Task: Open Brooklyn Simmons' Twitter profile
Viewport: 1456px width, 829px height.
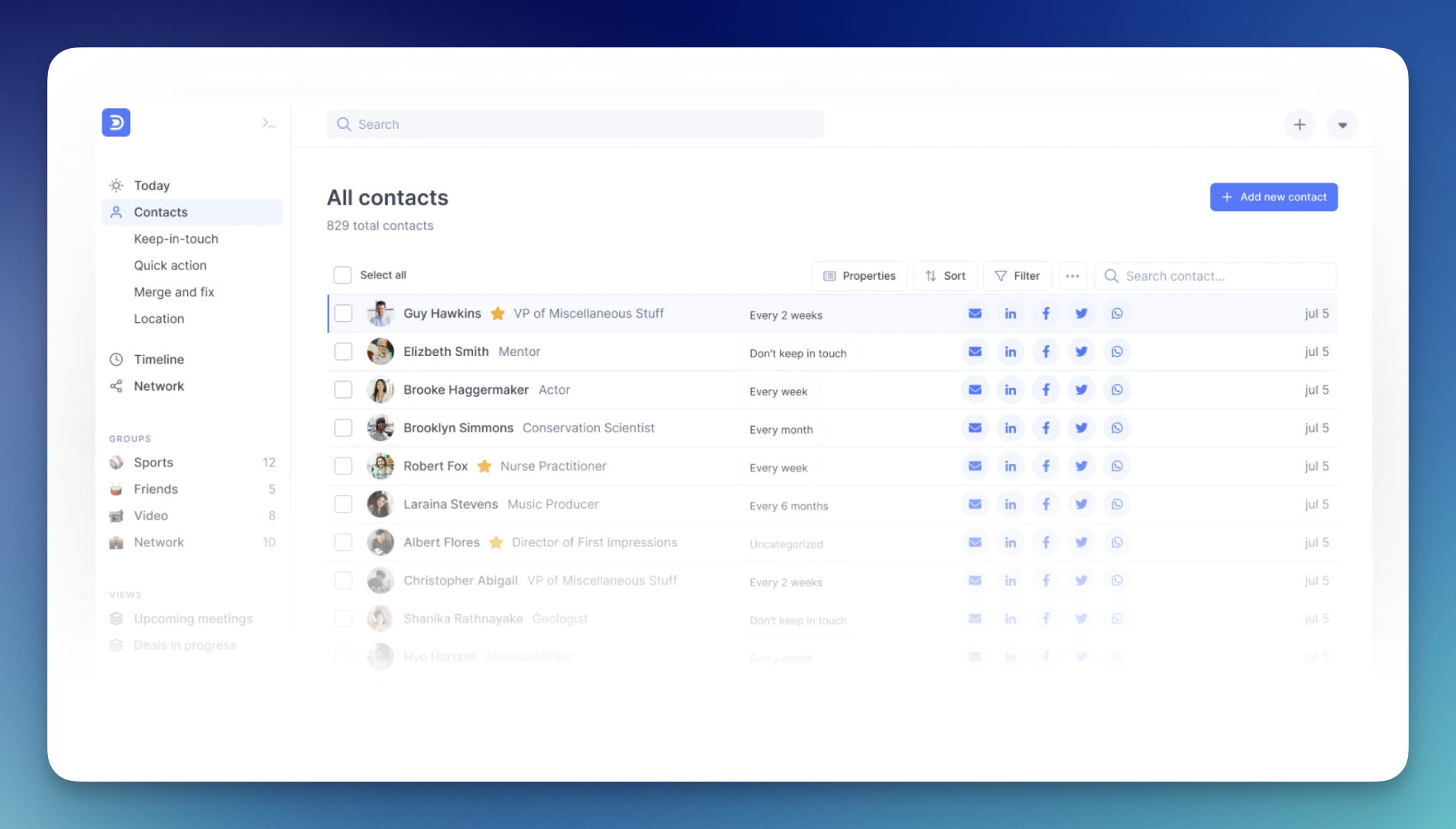Action: point(1082,428)
